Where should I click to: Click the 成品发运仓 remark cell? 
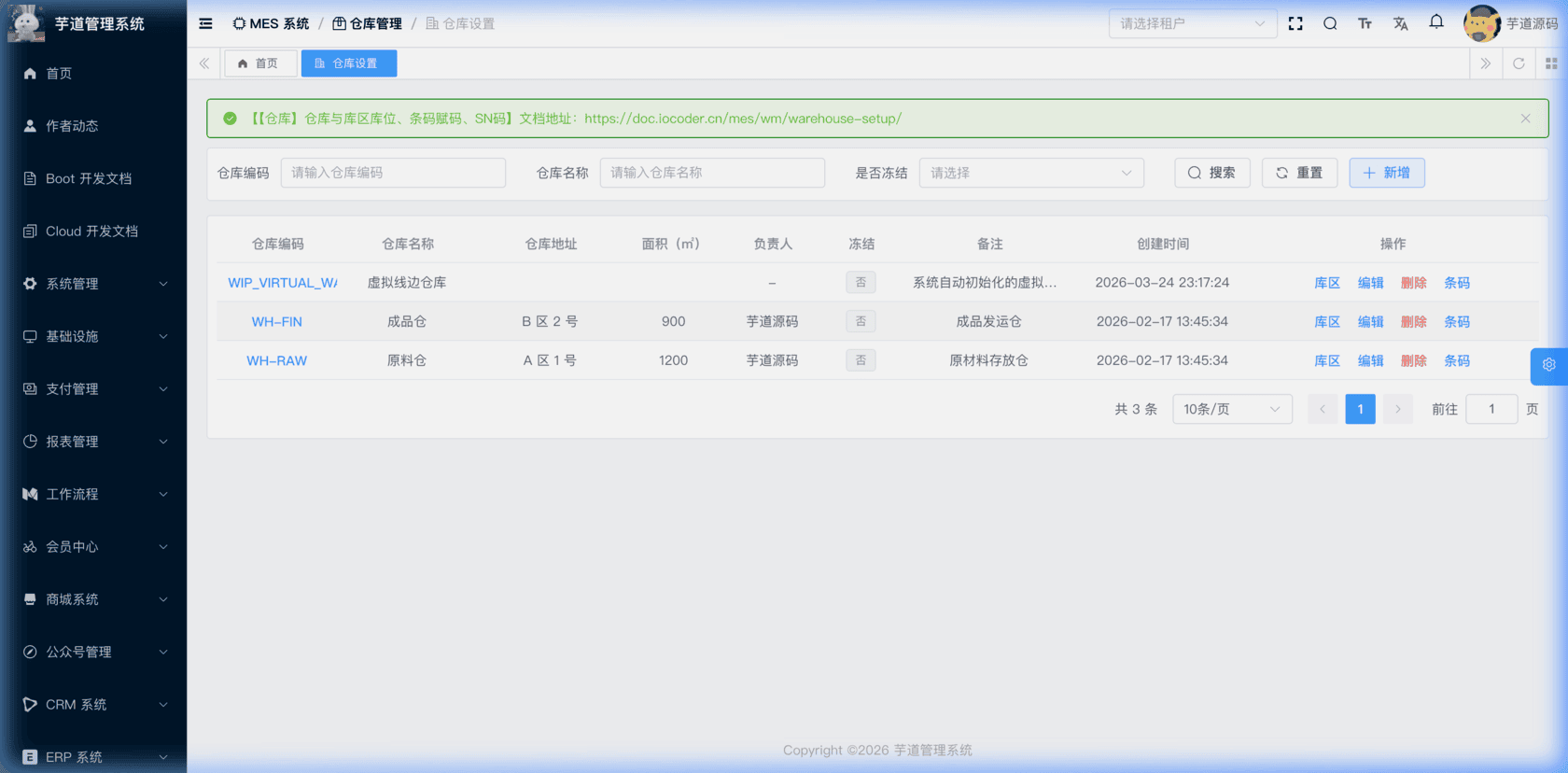click(989, 321)
